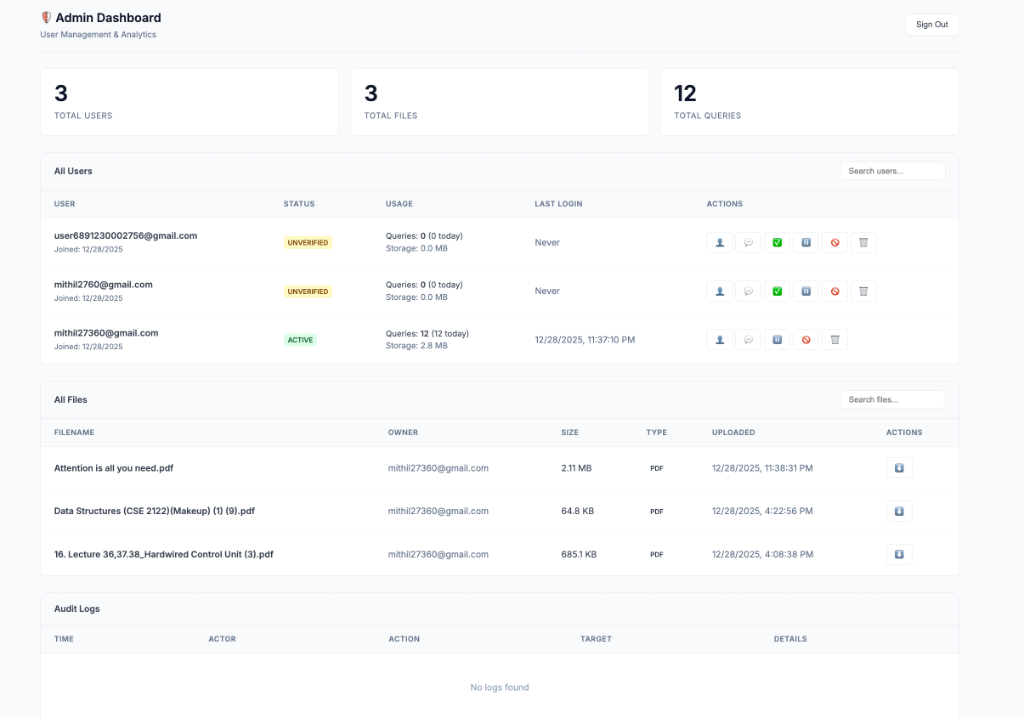Image resolution: width=1024 pixels, height=719 pixels.
Task: Collapse the All Files panel
Action: 68,399
